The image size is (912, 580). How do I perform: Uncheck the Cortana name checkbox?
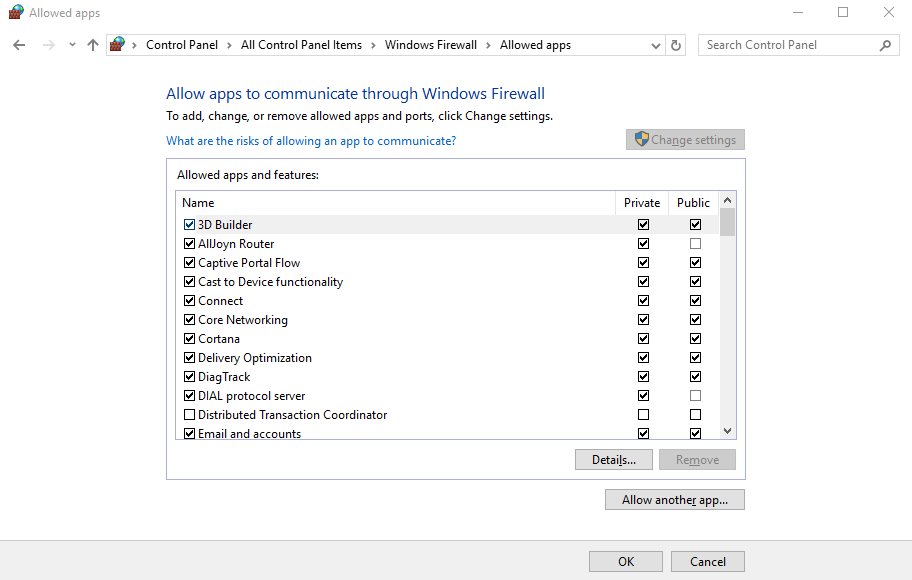click(189, 339)
